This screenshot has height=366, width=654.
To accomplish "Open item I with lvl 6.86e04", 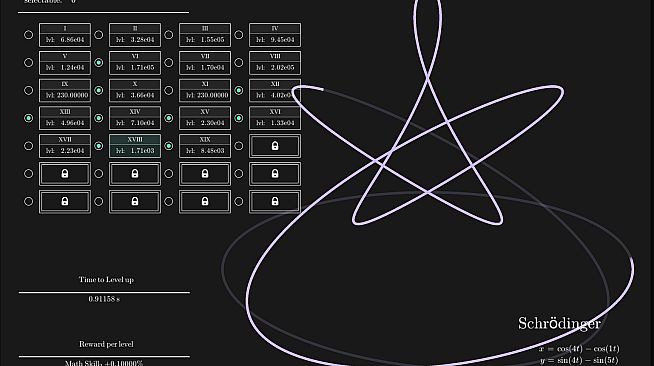I will tap(65, 35).
